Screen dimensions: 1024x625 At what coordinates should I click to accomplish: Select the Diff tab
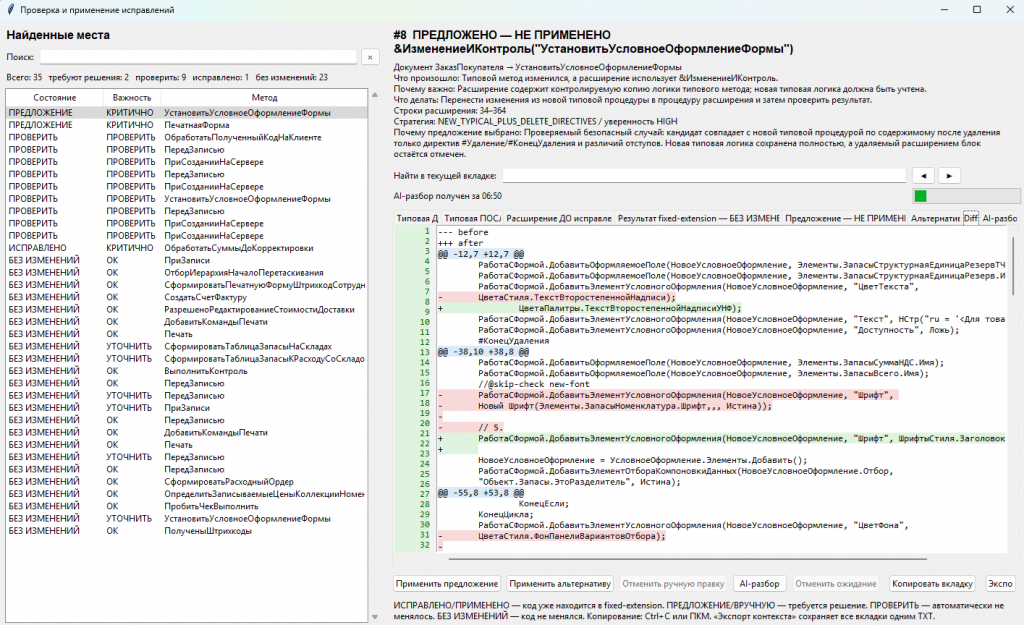[970, 218]
